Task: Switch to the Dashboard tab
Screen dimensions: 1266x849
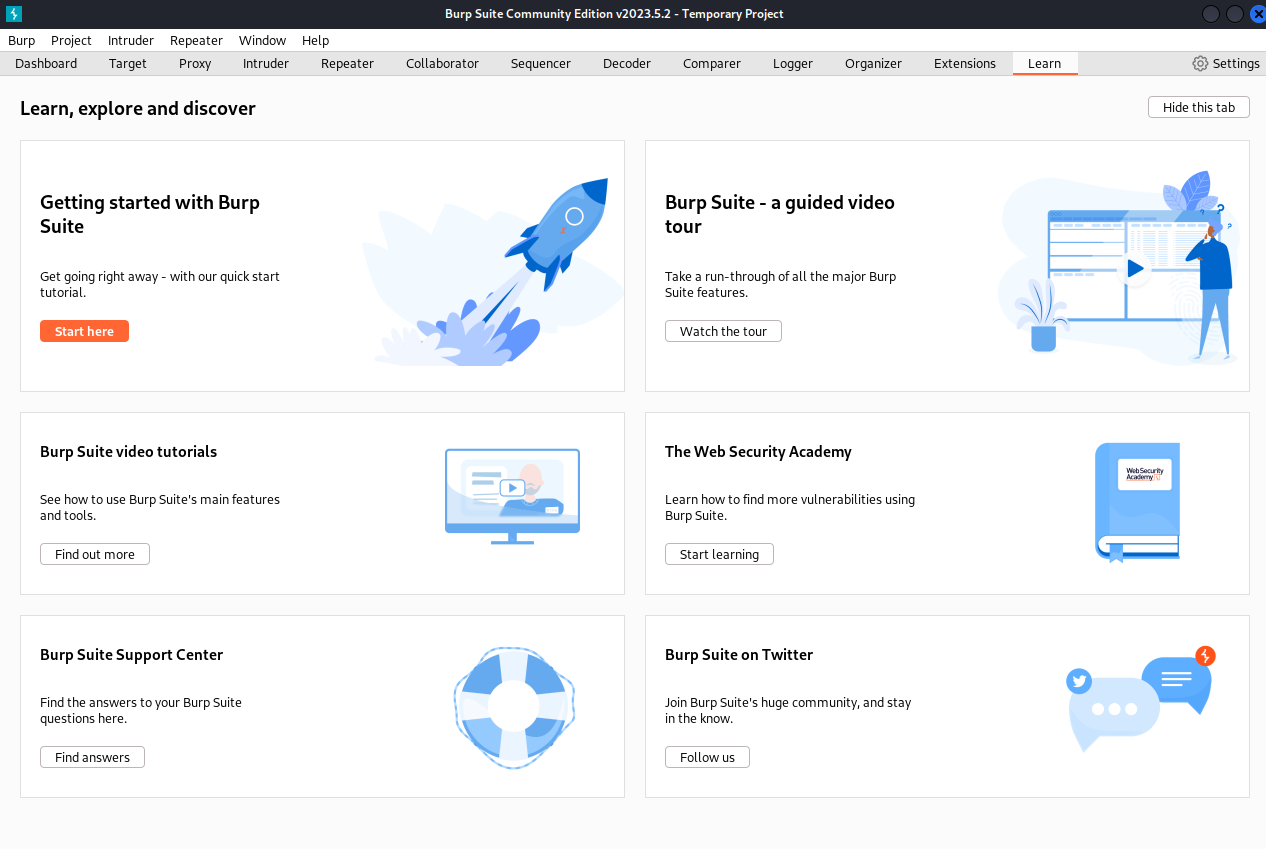Action: pos(46,63)
